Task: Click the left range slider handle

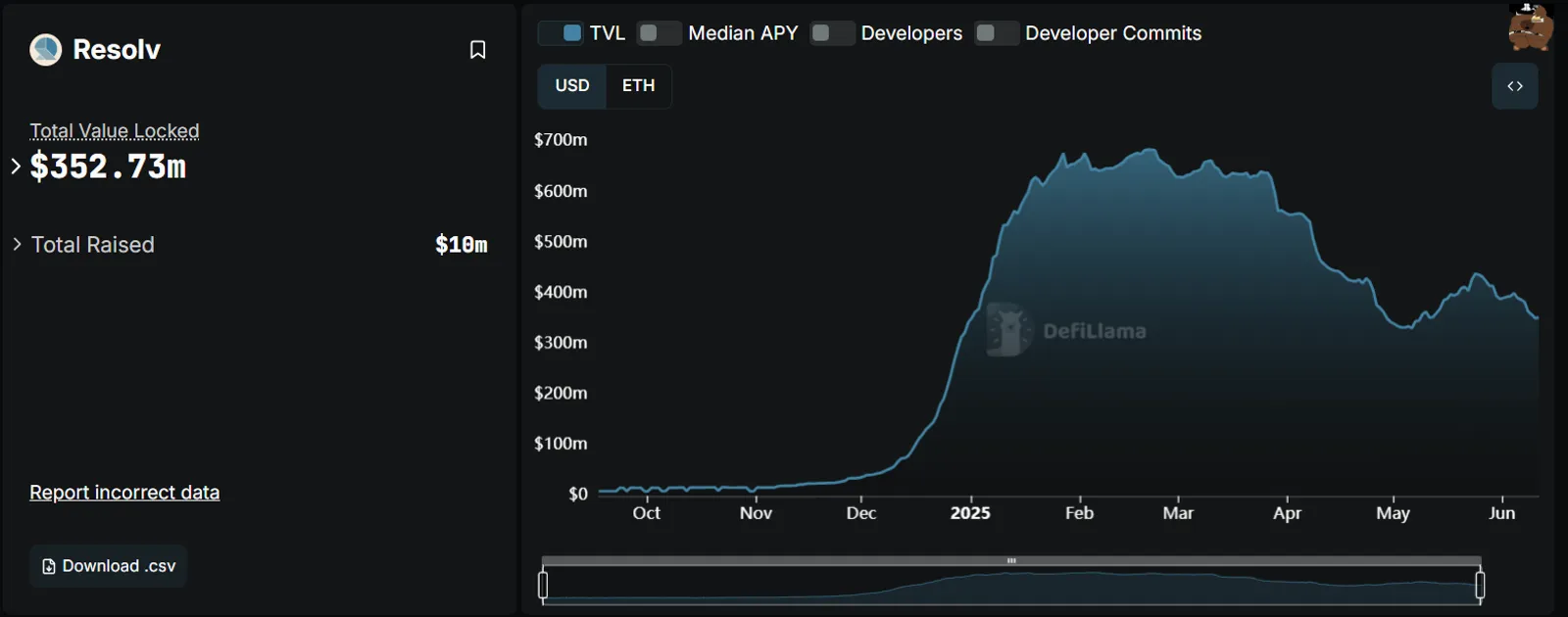Action: 543,586
